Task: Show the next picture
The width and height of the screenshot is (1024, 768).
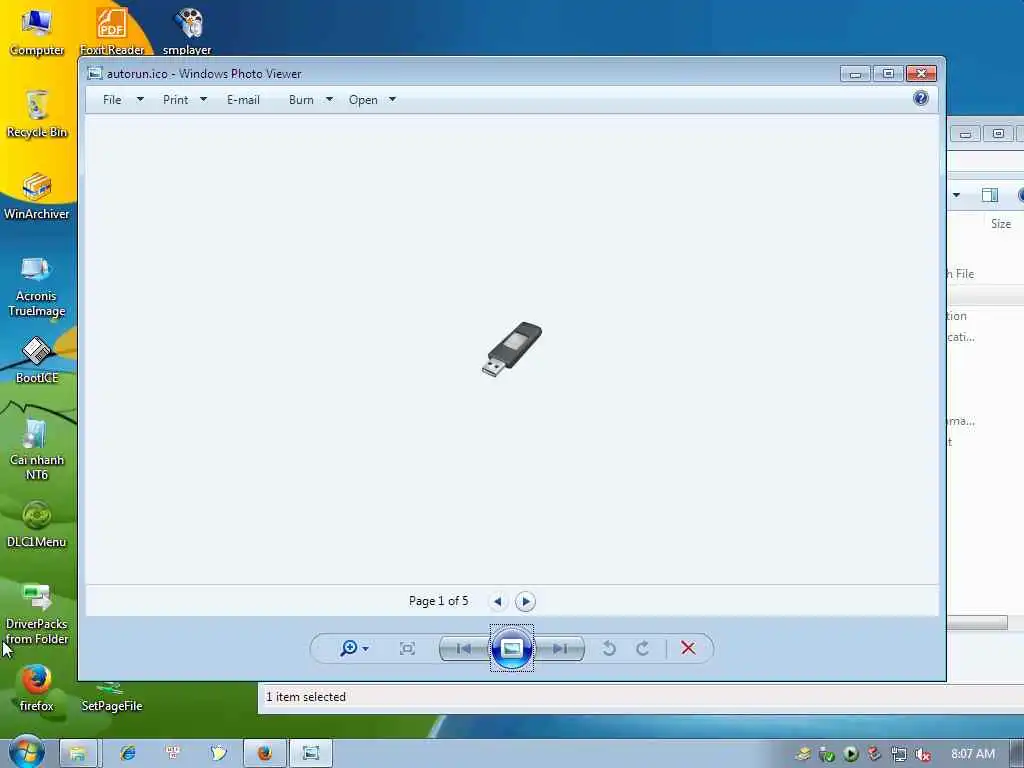Action: tap(560, 648)
